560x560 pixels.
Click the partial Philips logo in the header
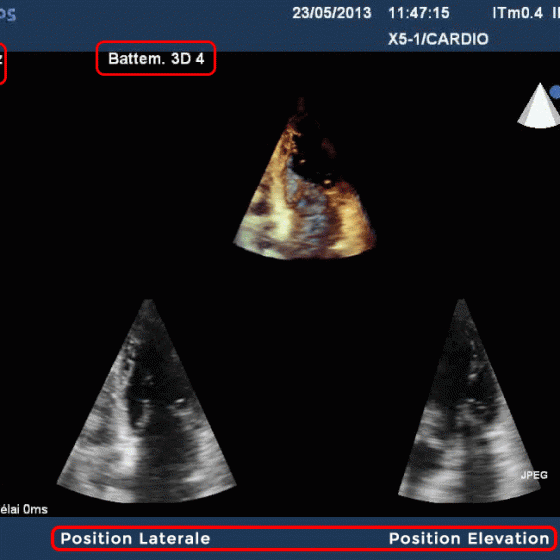(8, 14)
